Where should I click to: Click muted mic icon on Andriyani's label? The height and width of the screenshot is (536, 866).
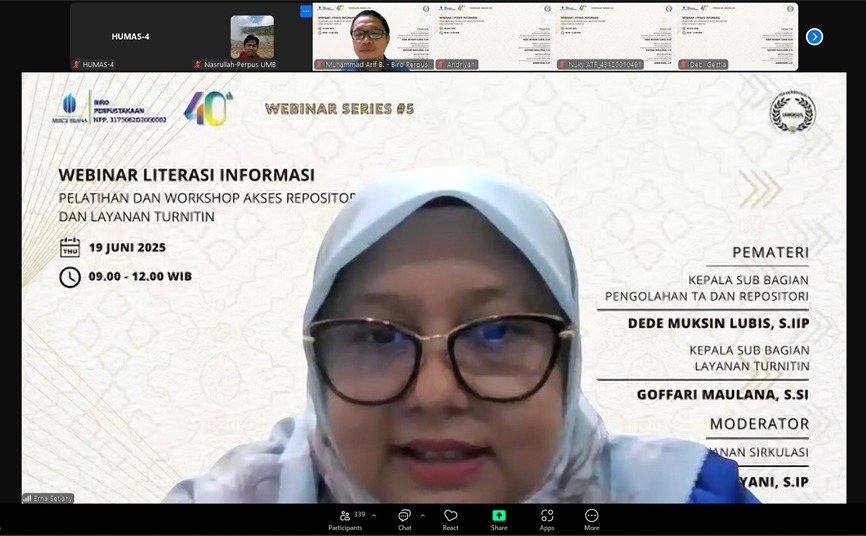441,65
